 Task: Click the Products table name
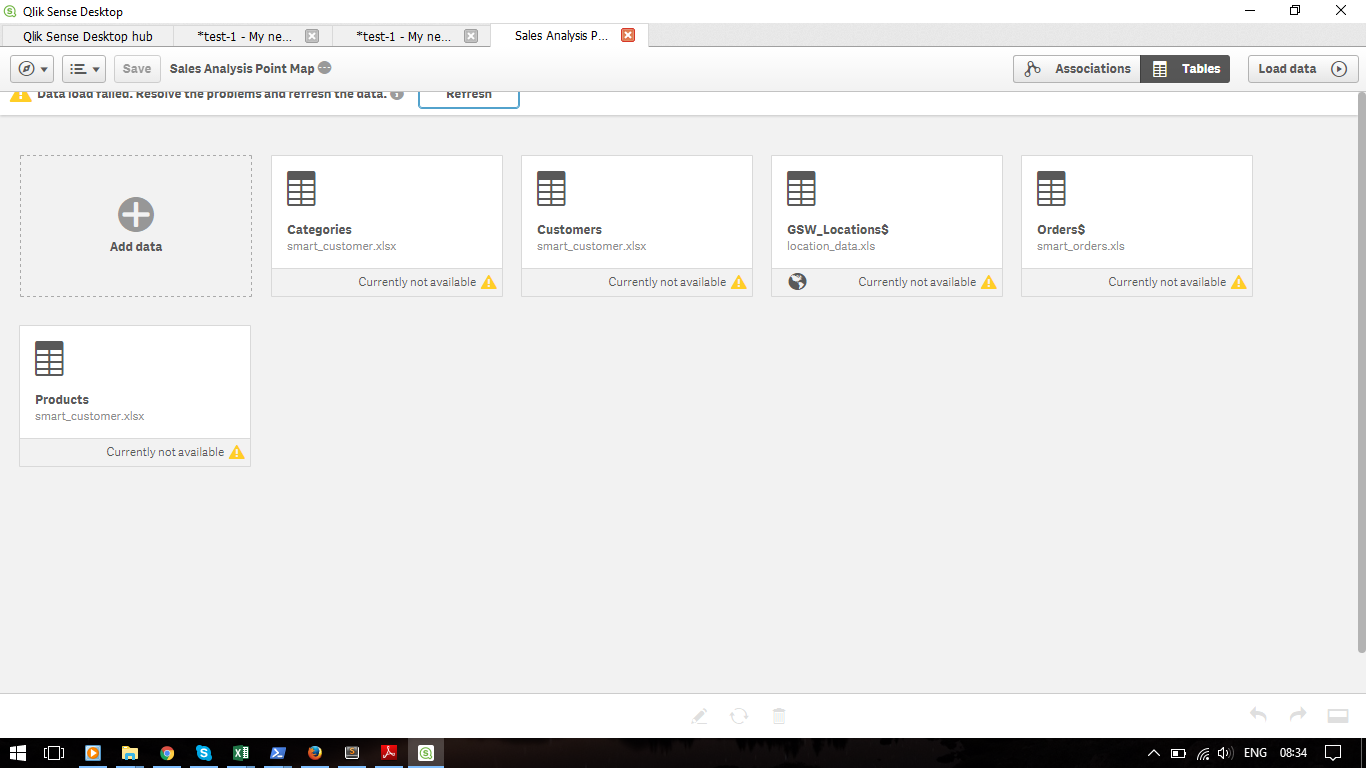[62, 400]
